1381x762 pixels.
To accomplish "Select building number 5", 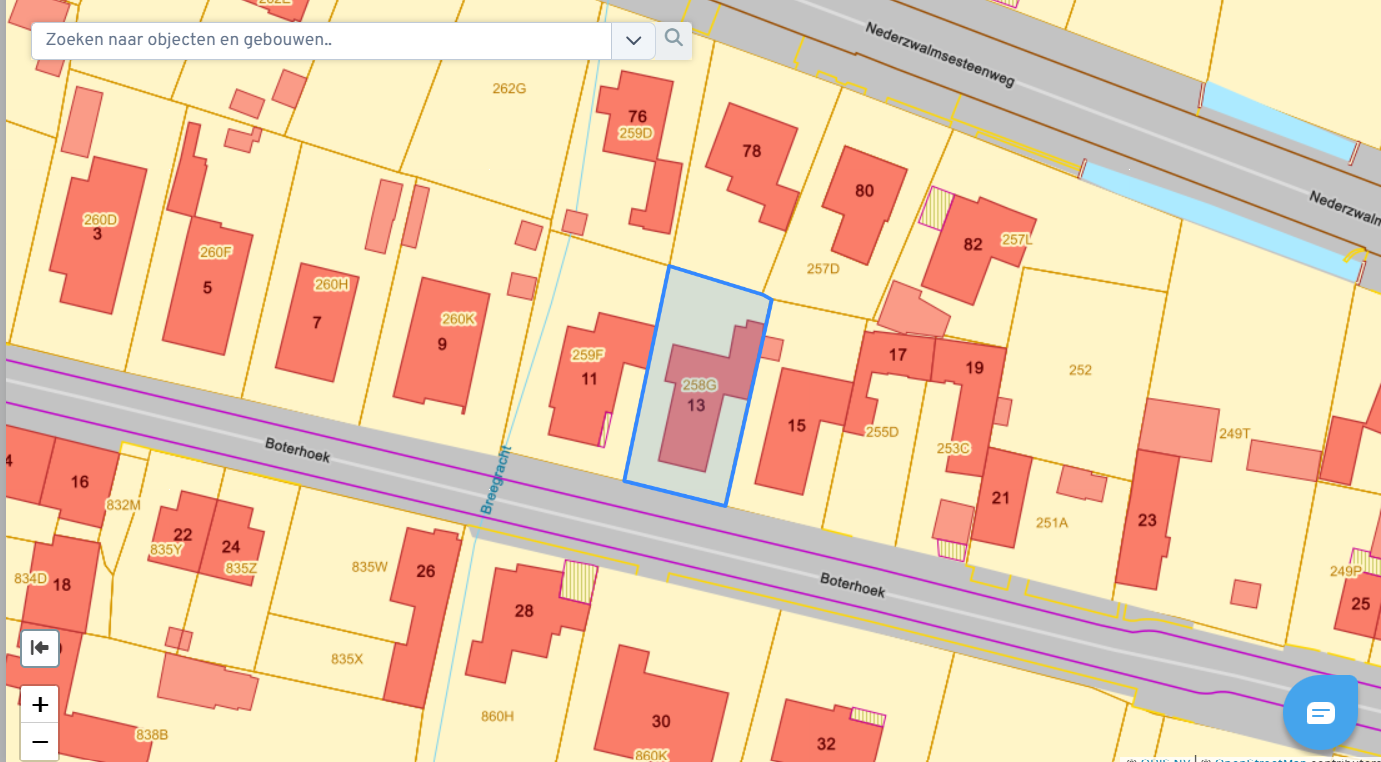I will [x=207, y=288].
